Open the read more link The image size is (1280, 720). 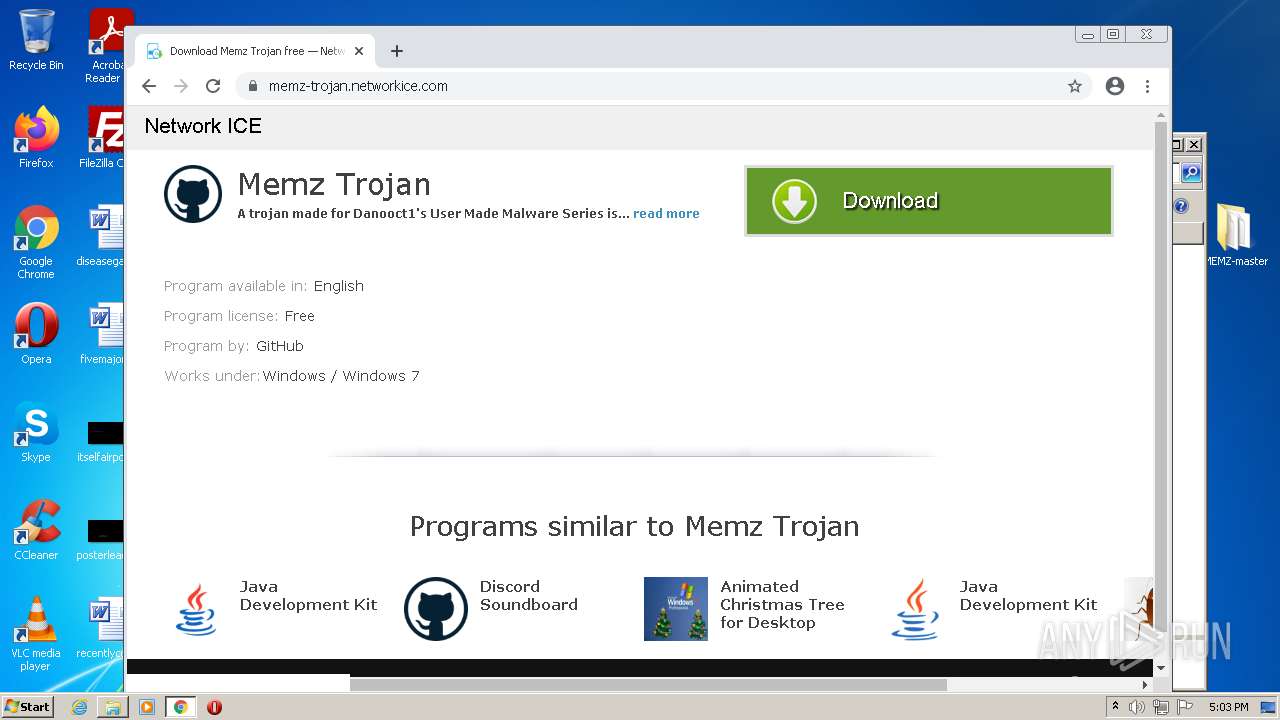coord(666,213)
